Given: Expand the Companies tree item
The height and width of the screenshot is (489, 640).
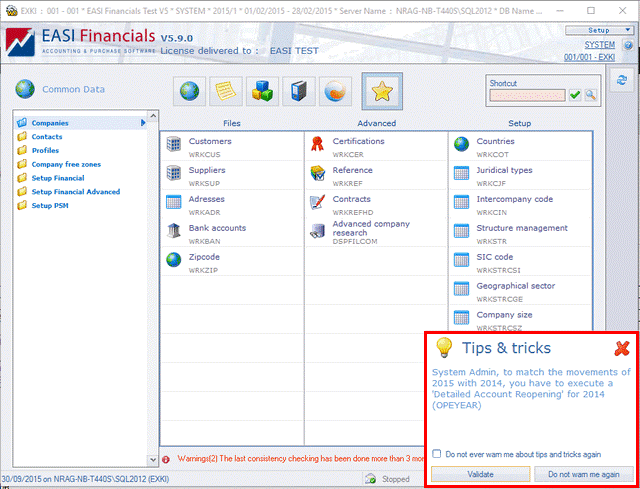Looking at the screenshot, I should tap(143, 123).
